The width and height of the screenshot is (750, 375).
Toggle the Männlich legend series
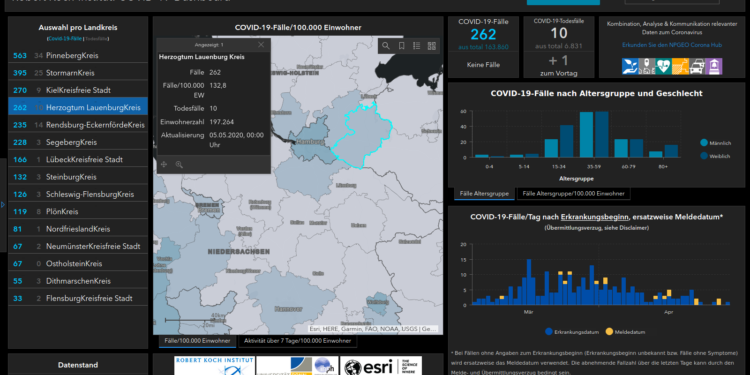click(x=716, y=143)
